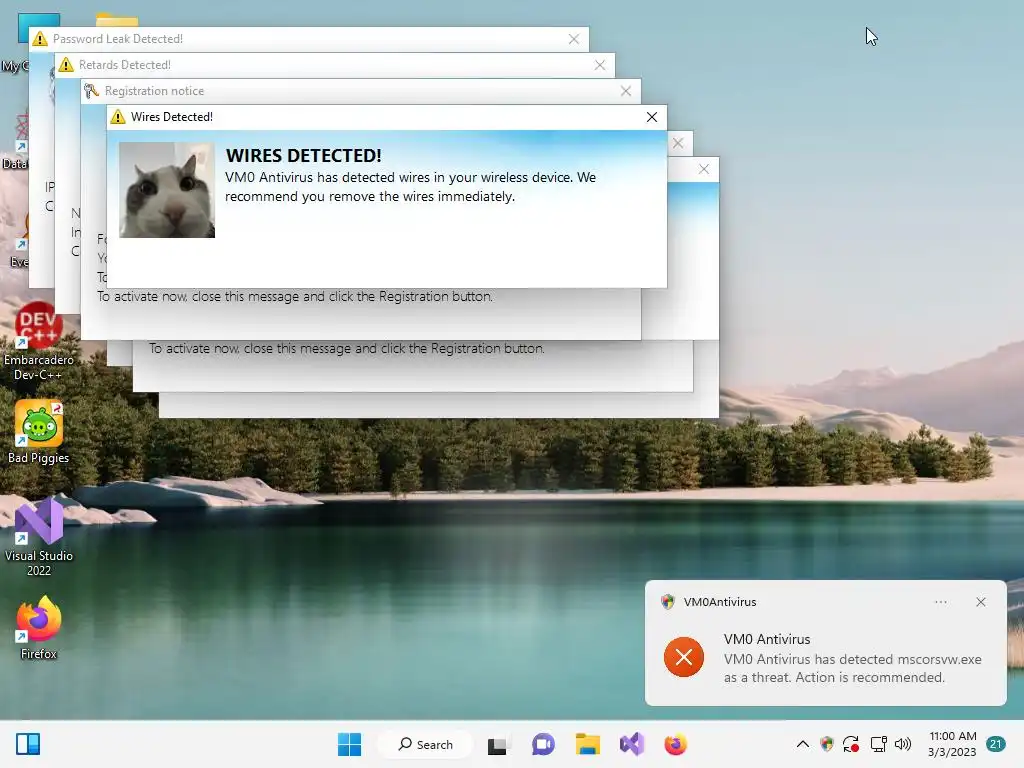Viewport: 1024px width, 768px height.
Task: Show hidden system tray icons
Action: coord(803,744)
